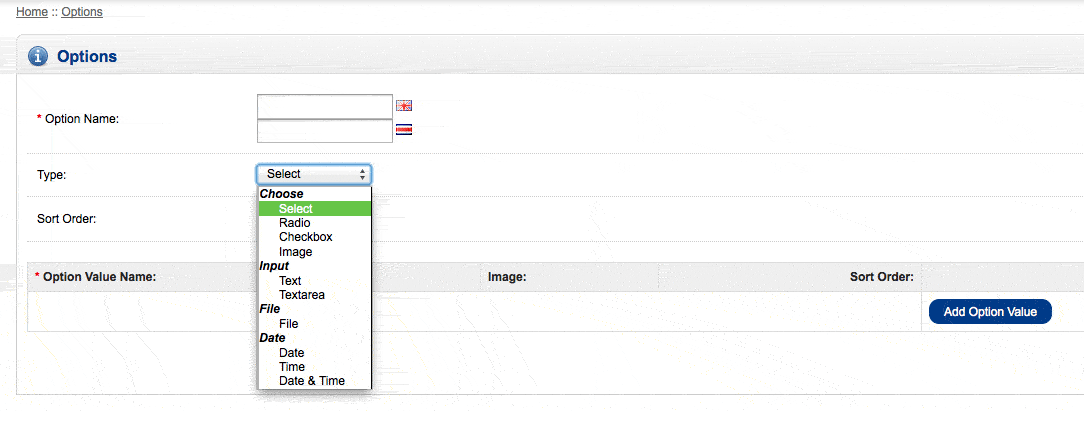Choose File option under File group
The height and width of the screenshot is (430, 1084).
point(288,324)
